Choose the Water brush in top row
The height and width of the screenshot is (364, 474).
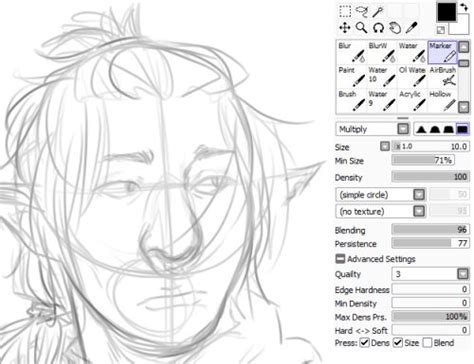coord(412,52)
